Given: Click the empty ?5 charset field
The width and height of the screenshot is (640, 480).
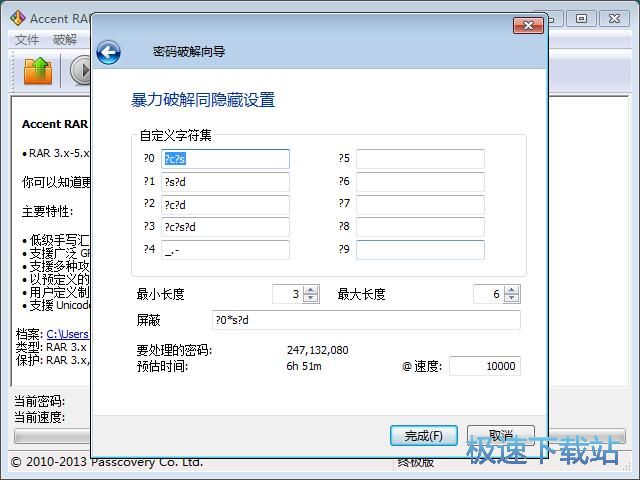Looking at the screenshot, I should pos(420,159).
